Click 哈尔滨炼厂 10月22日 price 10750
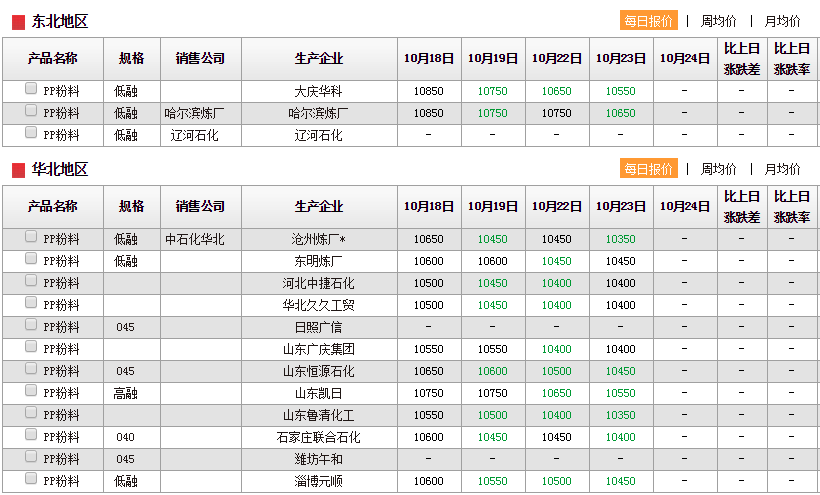This screenshot has height=495, width=820. click(x=556, y=113)
